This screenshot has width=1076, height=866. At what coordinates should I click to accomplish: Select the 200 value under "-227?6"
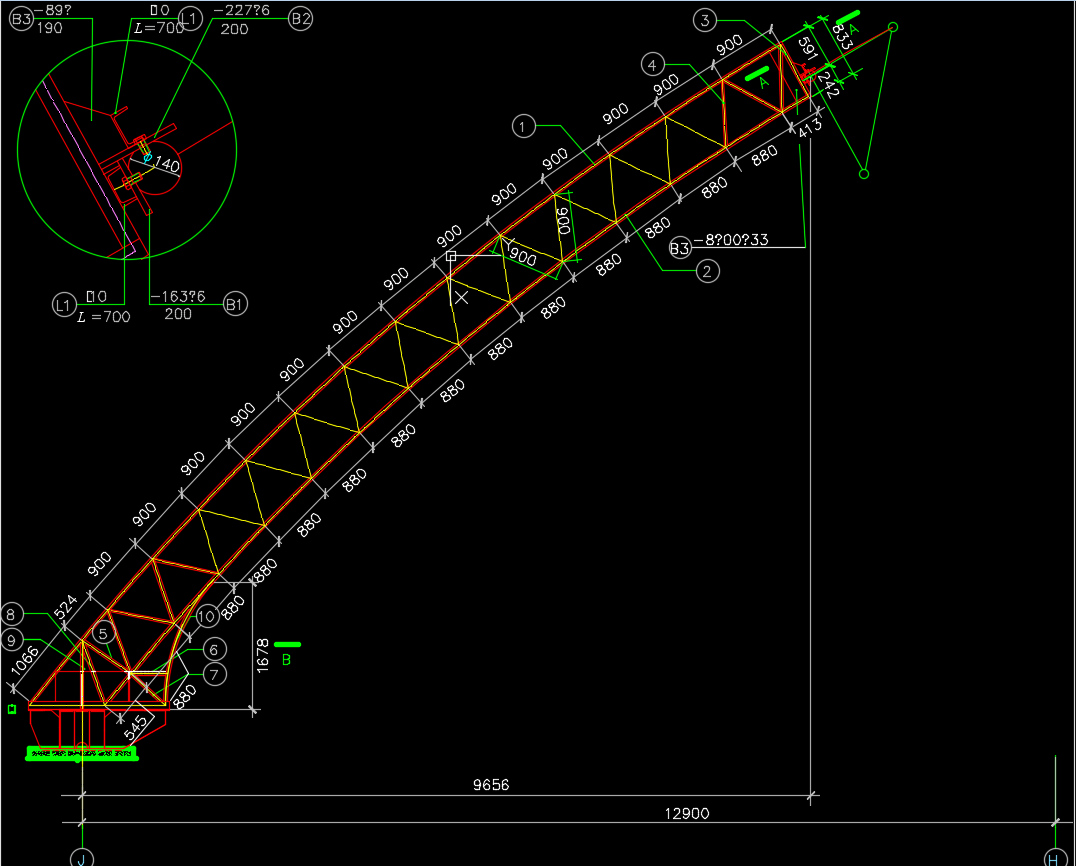[235, 30]
